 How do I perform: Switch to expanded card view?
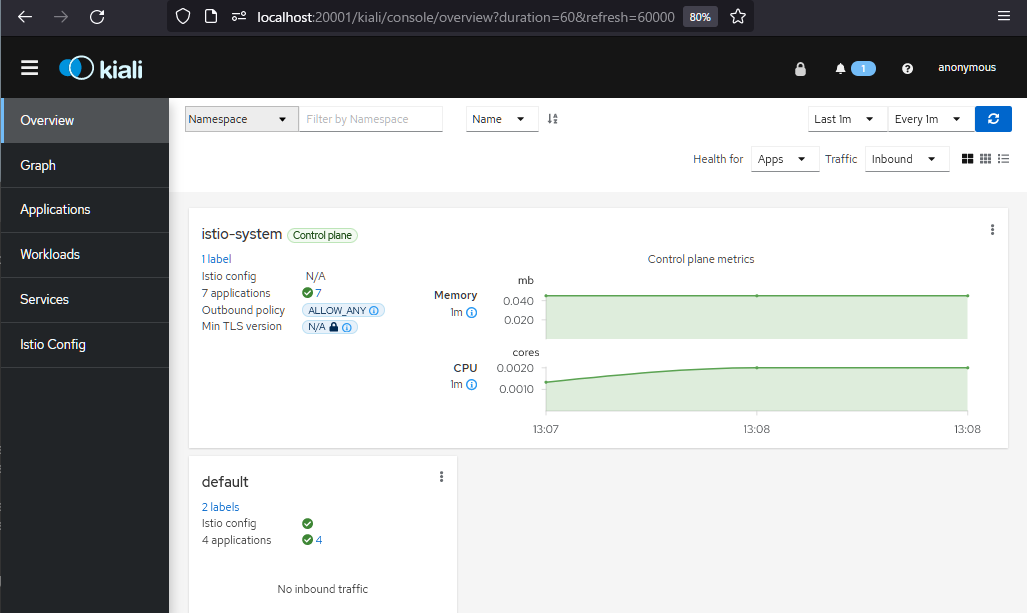click(967, 159)
